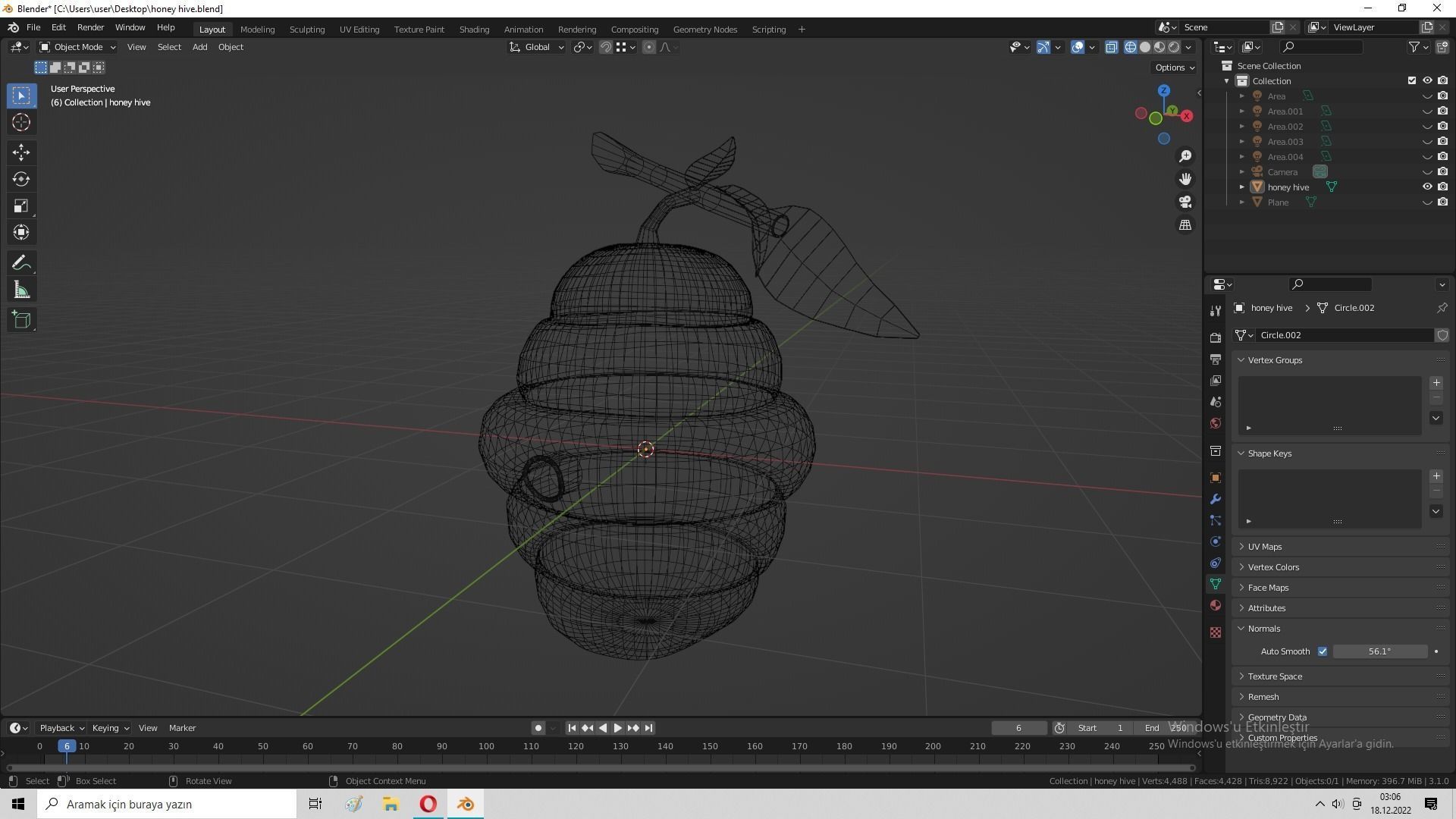Open Options dropdown in viewport
The image size is (1456, 819).
pos(1174,67)
